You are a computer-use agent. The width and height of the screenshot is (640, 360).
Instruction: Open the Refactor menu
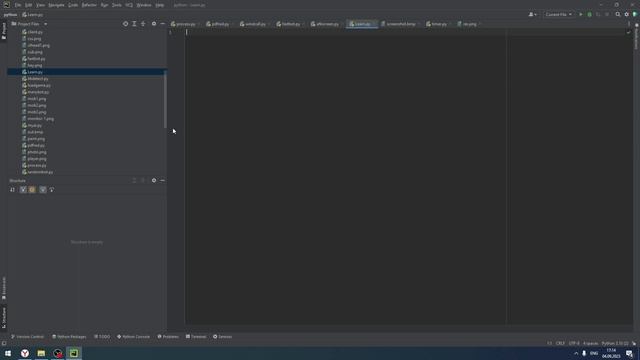point(89,5)
